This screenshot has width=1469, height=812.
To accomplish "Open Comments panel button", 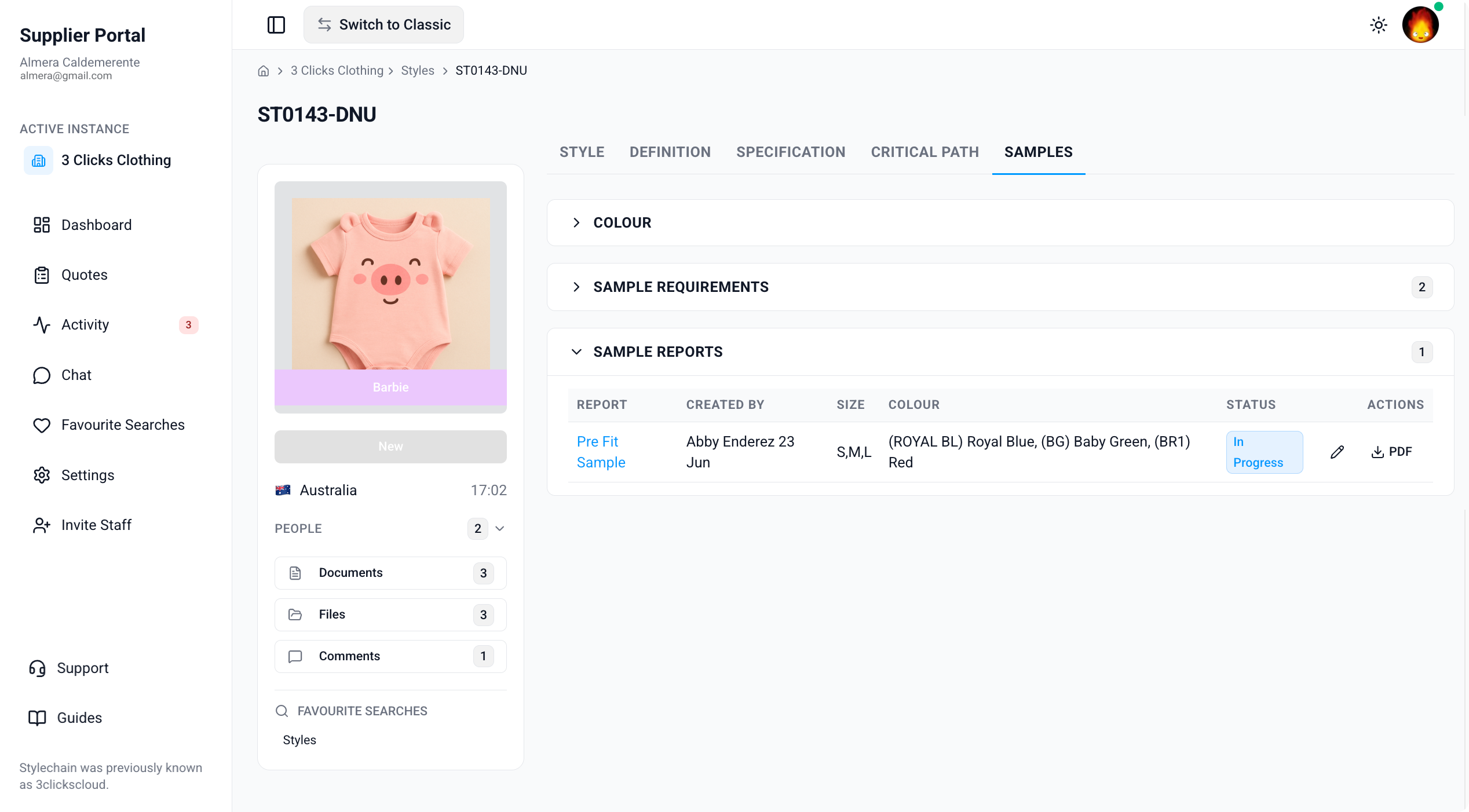I will point(390,657).
